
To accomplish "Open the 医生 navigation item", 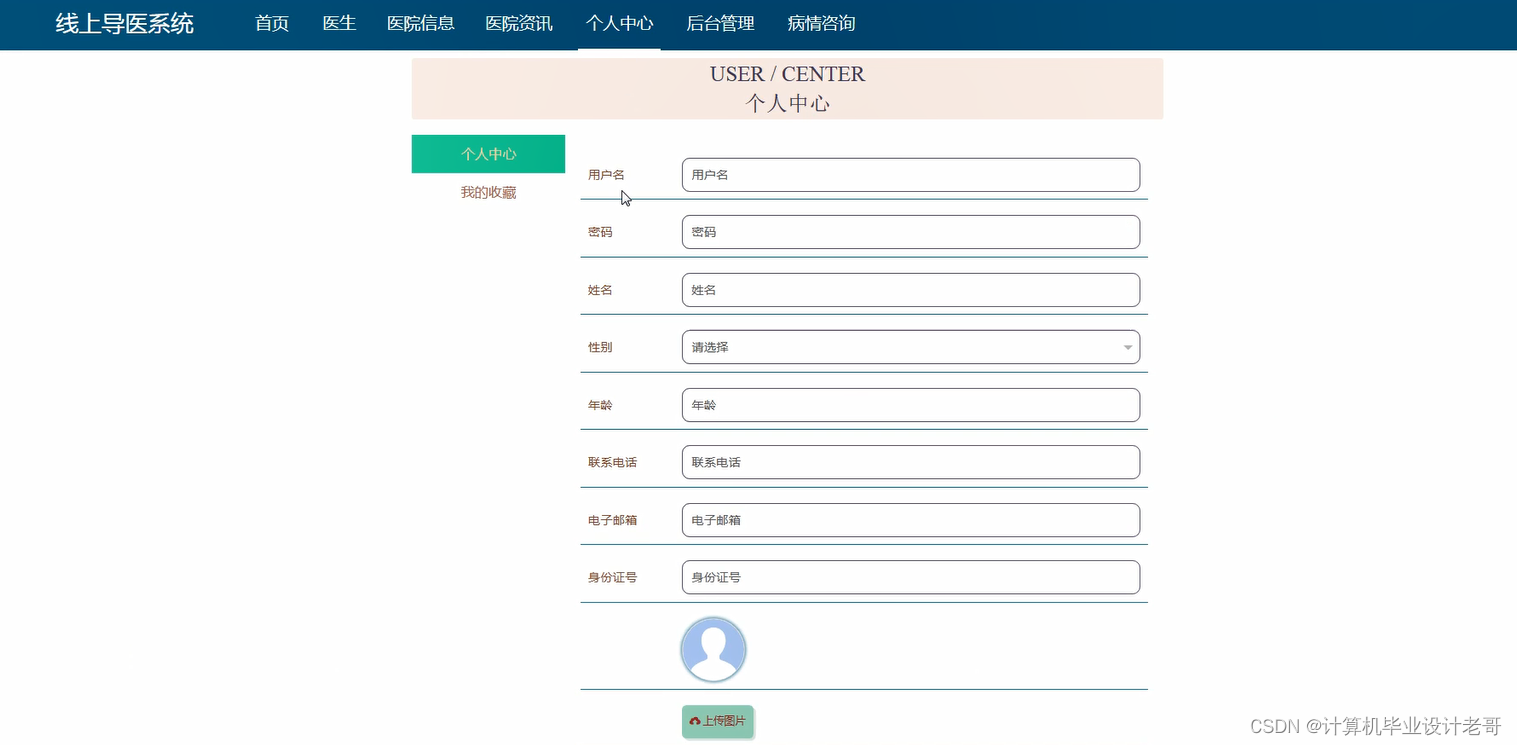I will [339, 23].
